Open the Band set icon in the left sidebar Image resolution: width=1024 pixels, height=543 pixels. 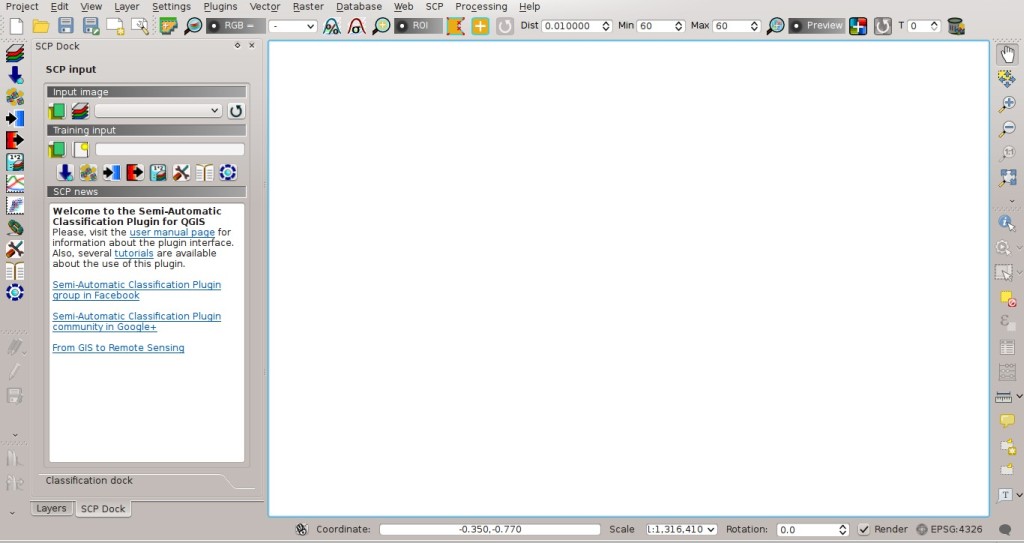pyautogui.click(x=14, y=53)
